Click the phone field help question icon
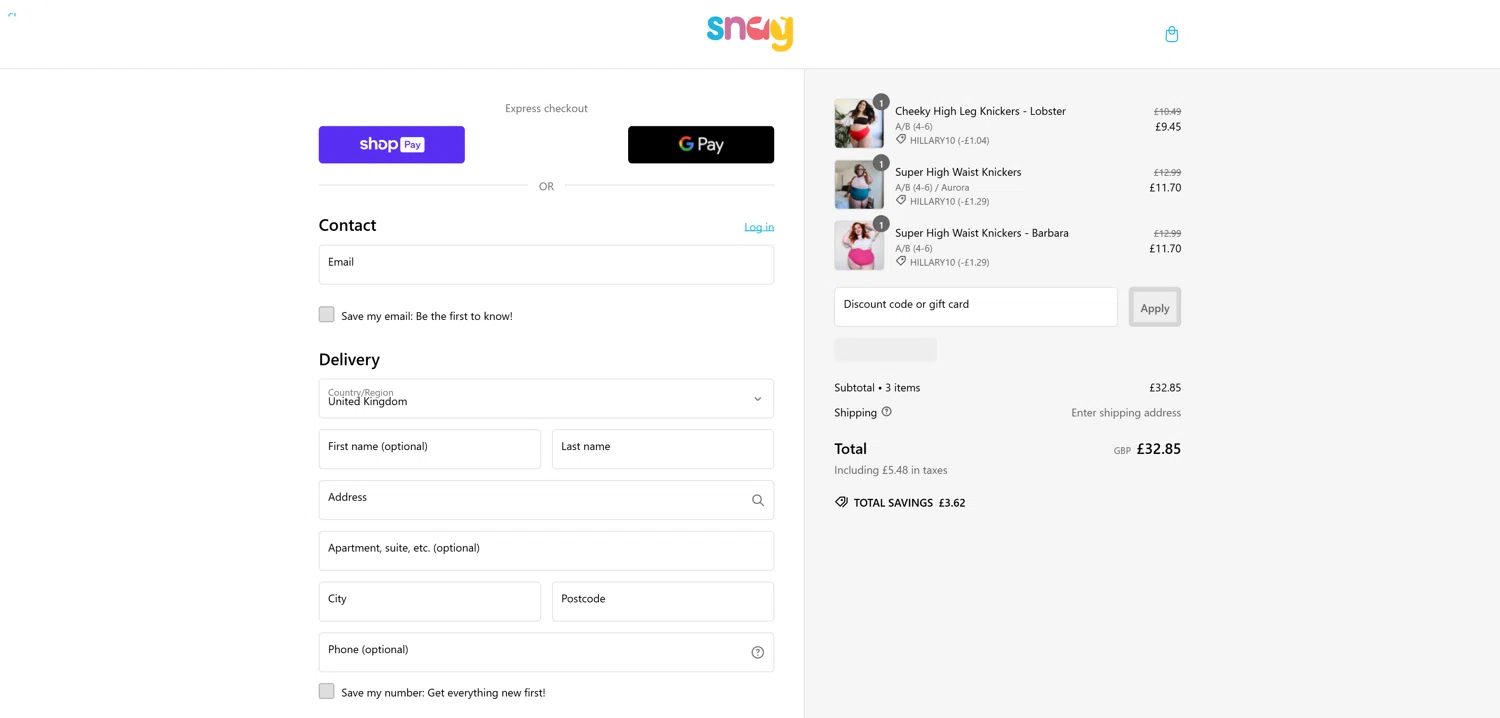 click(757, 652)
